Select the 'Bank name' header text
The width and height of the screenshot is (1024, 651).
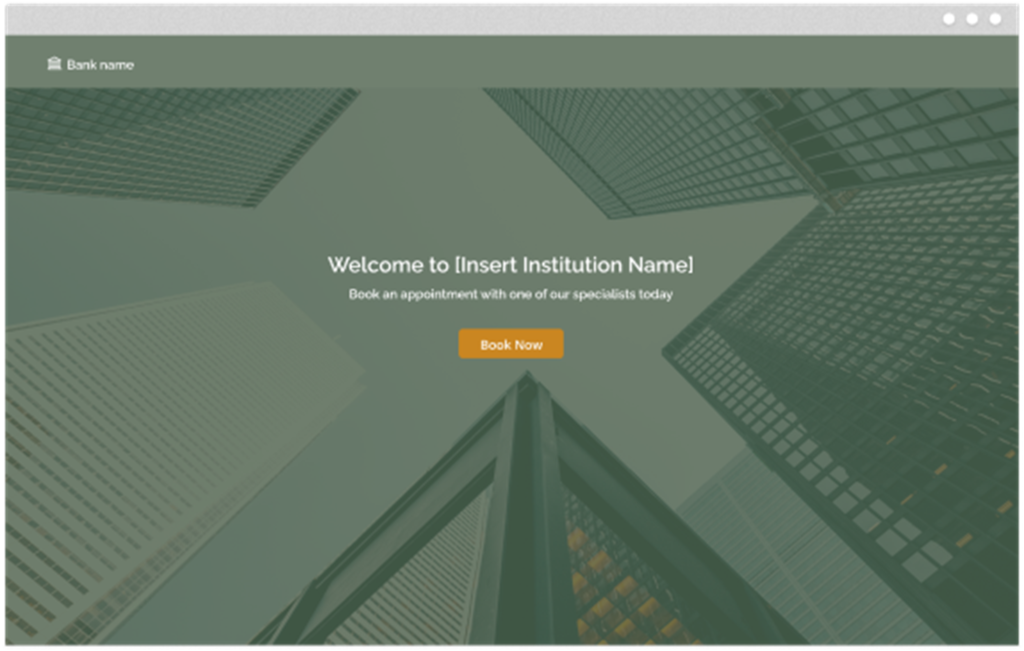pyautogui.click(x=100, y=65)
